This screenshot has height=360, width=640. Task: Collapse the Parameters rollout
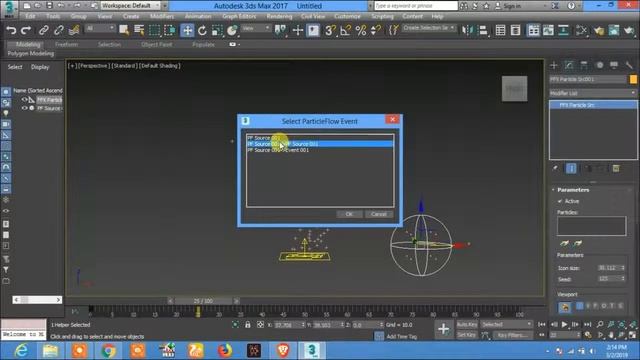(573, 190)
